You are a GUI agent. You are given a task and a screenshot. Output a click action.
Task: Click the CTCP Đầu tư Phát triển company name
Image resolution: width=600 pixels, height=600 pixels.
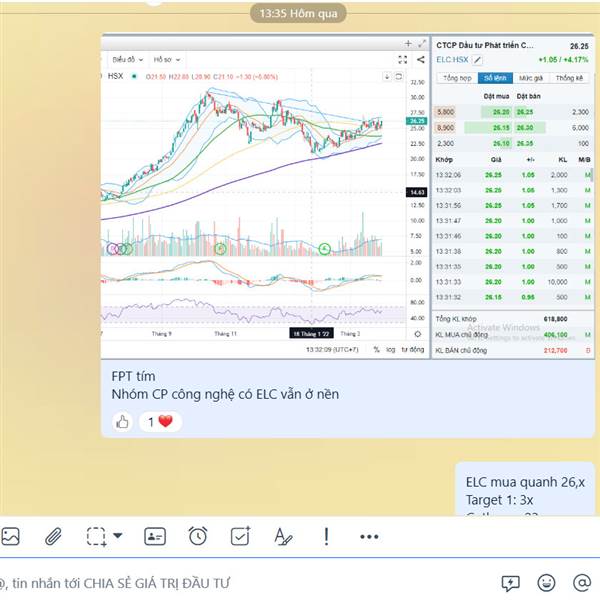(x=485, y=45)
